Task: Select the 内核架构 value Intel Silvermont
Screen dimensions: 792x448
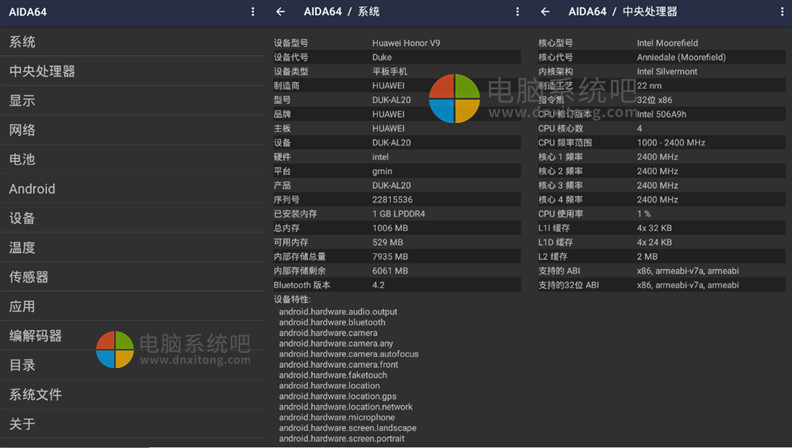Action: pos(667,71)
